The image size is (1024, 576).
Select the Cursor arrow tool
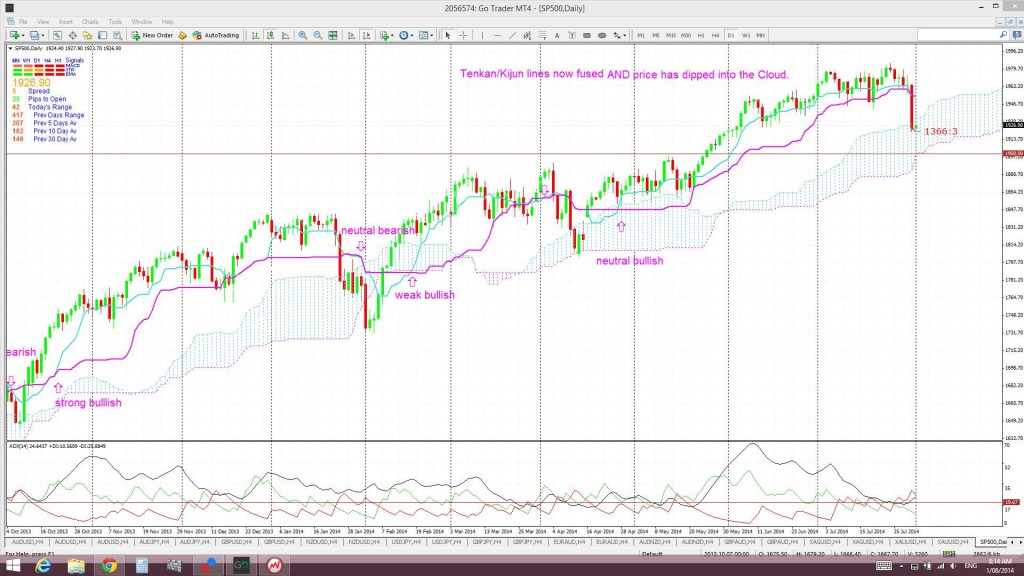447,35
